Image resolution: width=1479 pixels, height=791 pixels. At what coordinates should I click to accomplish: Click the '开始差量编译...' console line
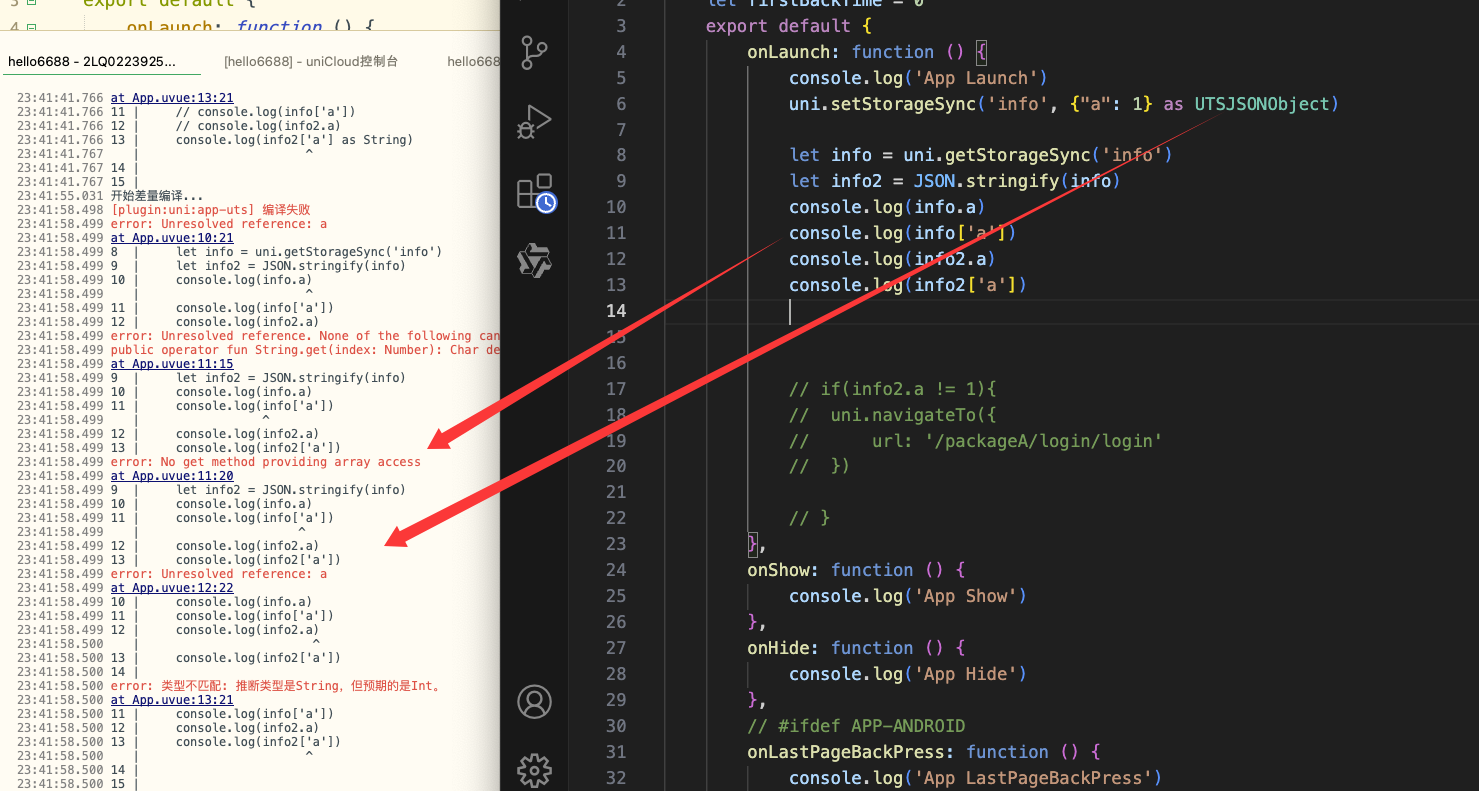(157, 196)
